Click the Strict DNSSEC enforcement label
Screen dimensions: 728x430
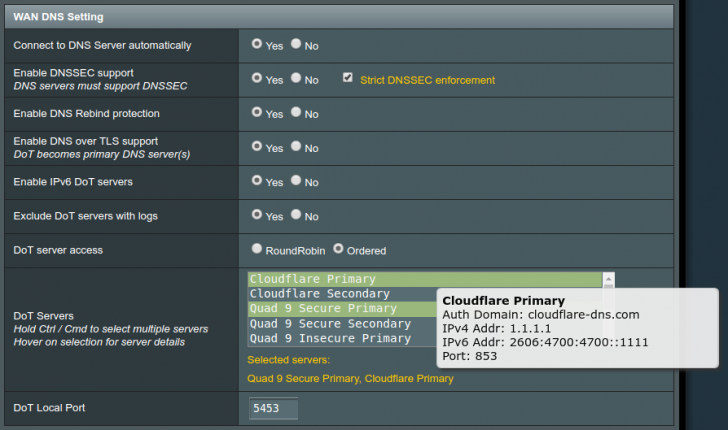point(428,80)
